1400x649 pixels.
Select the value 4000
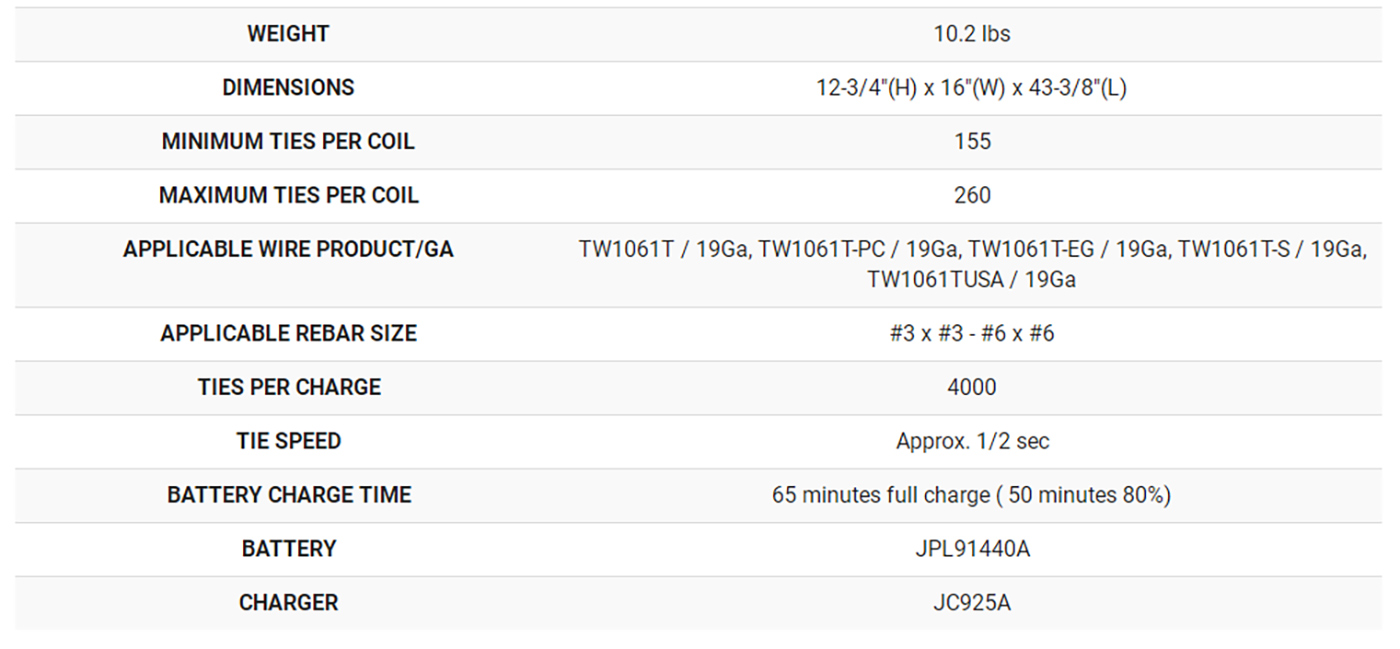pyautogui.click(x=972, y=388)
